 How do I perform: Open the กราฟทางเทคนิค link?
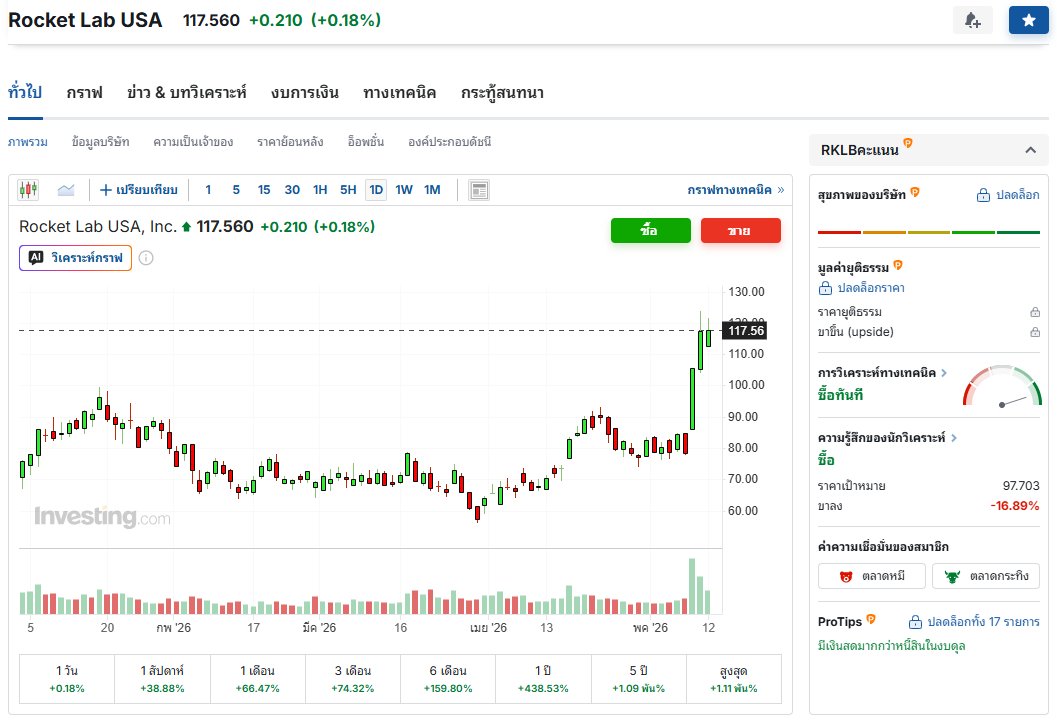735,190
